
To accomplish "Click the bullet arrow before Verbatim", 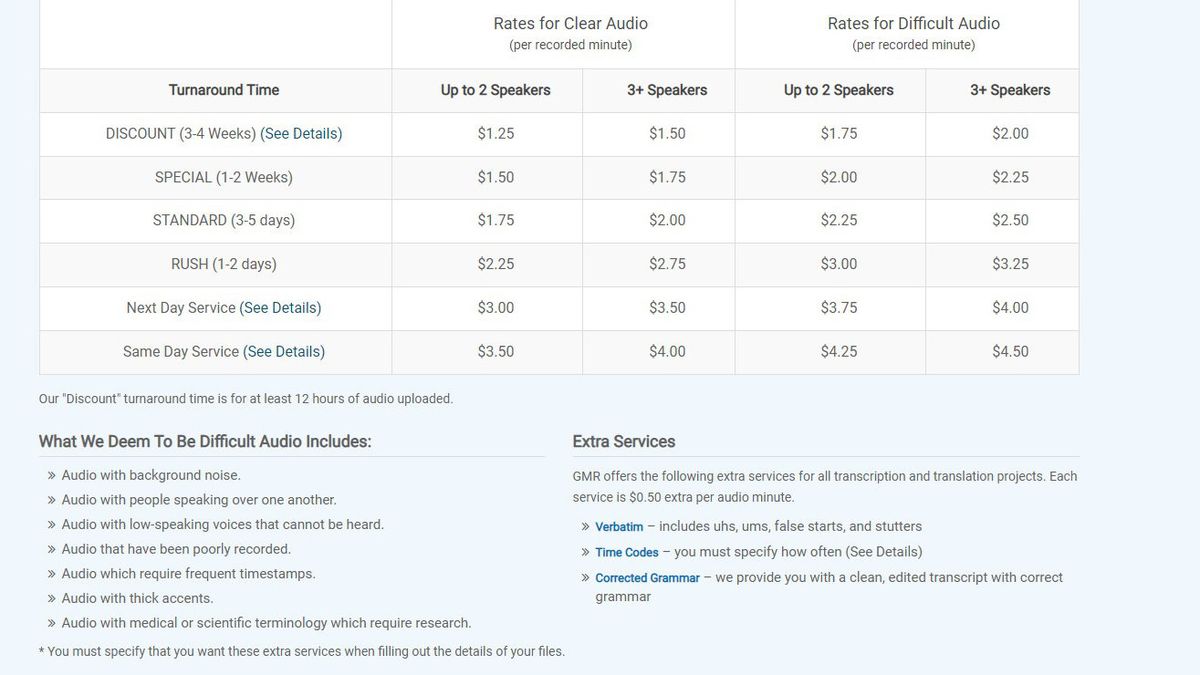I will tap(586, 527).
